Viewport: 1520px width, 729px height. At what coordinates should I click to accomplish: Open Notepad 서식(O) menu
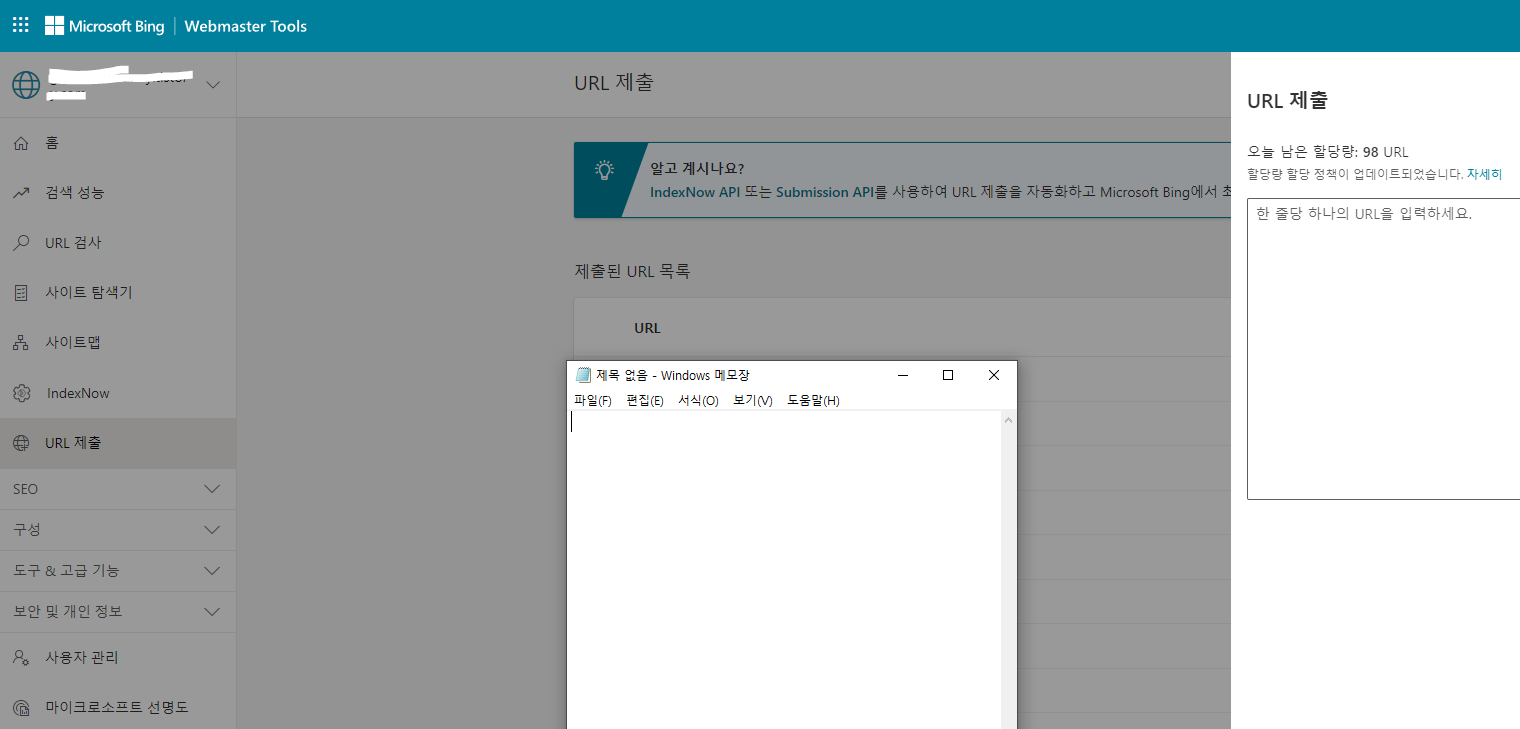(x=698, y=400)
